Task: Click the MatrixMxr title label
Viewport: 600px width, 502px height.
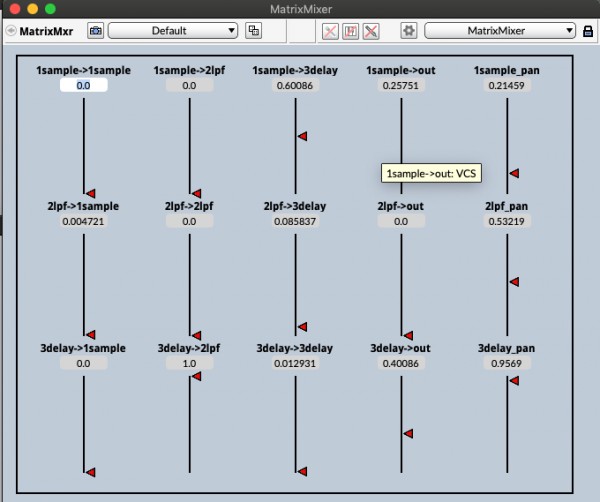Action: 46,31
